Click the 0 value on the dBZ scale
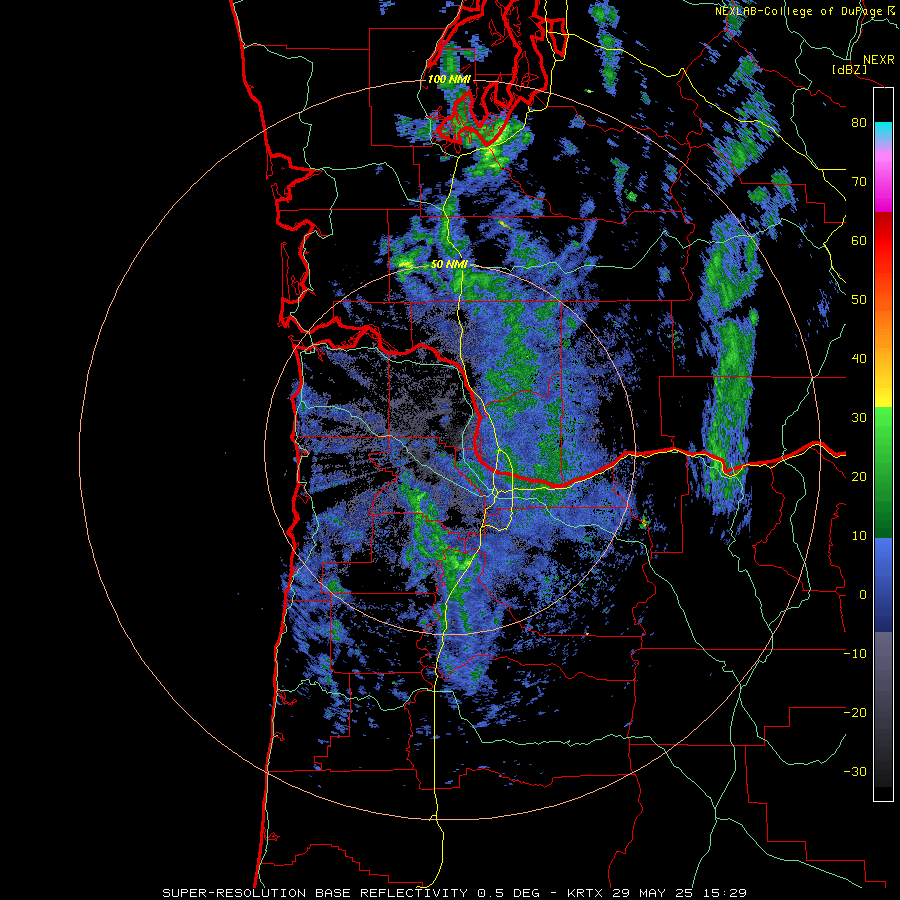This screenshot has width=900, height=900. (863, 595)
